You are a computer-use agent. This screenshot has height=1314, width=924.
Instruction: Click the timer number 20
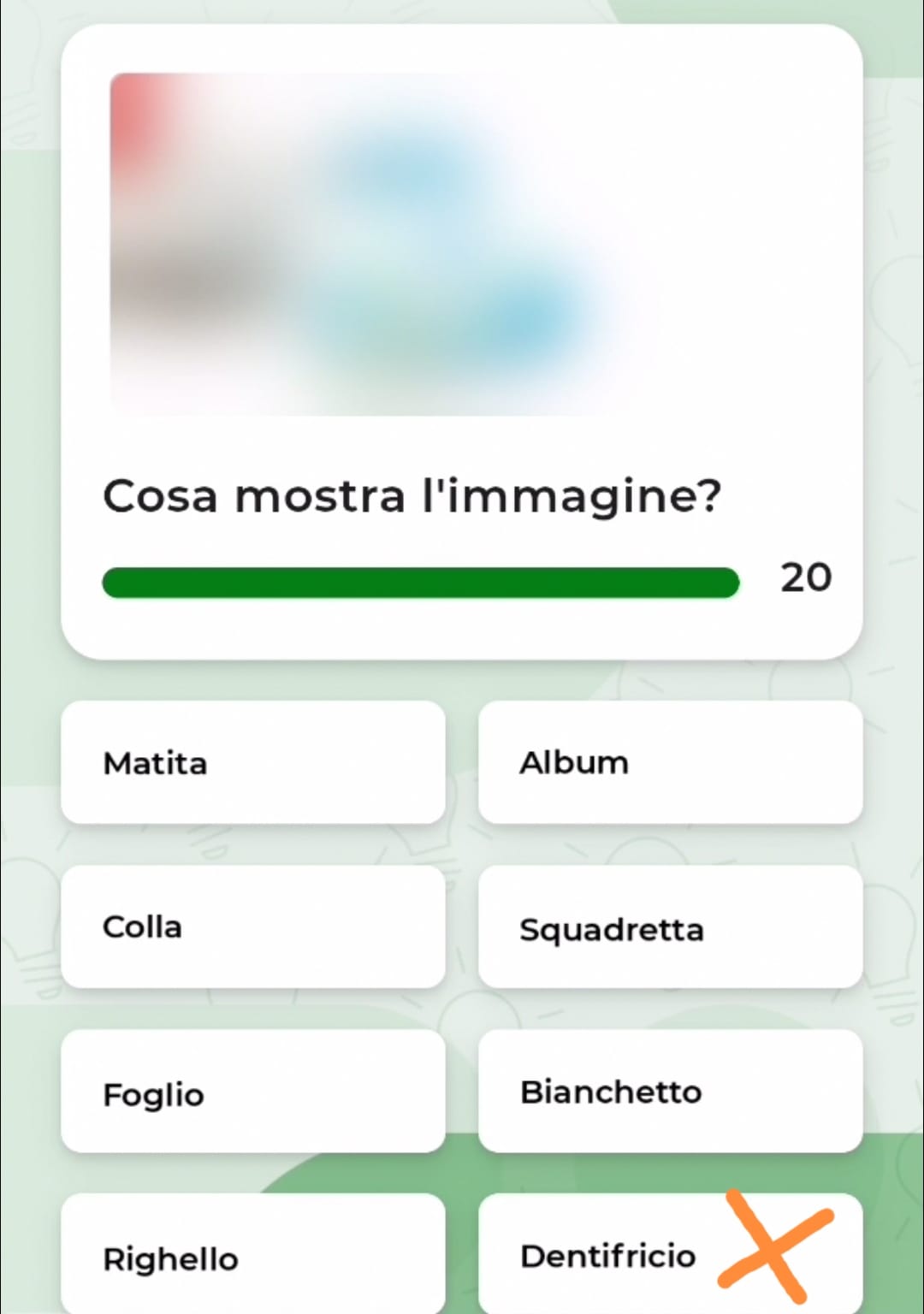click(x=806, y=577)
